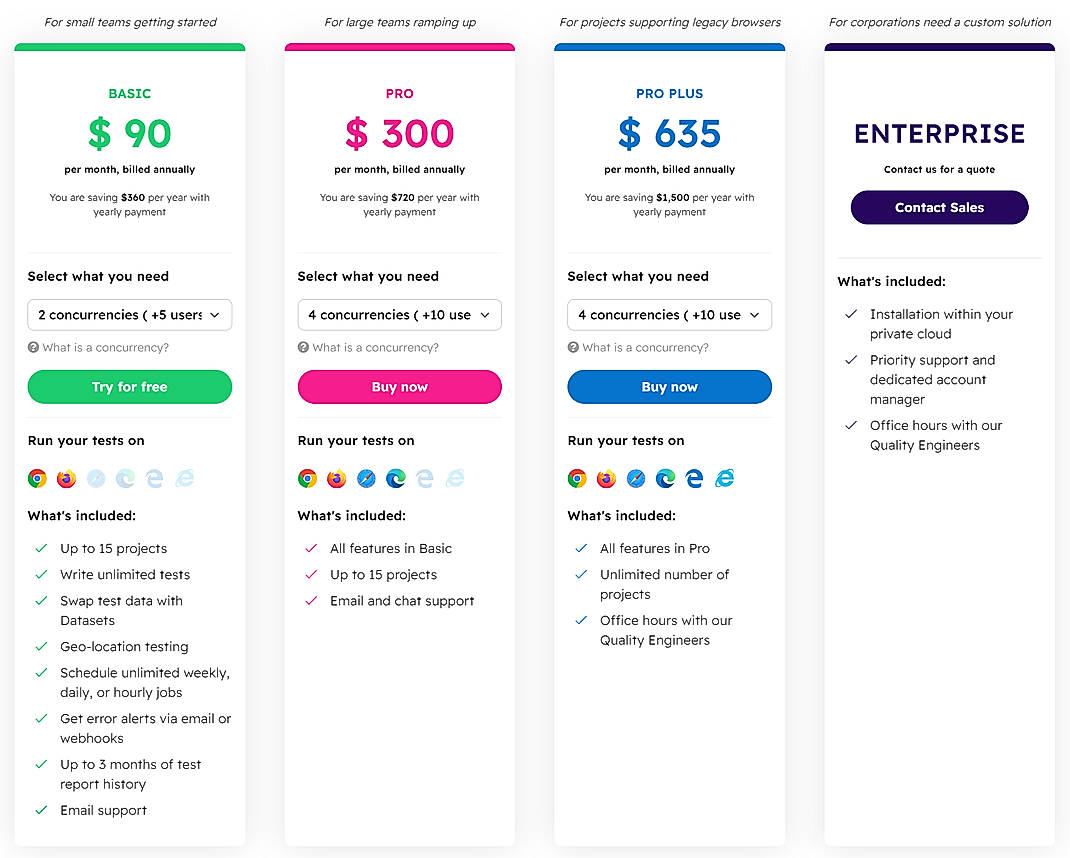
Task: Click the Chrome browser icon under Pro plan
Action: click(307, 478)
